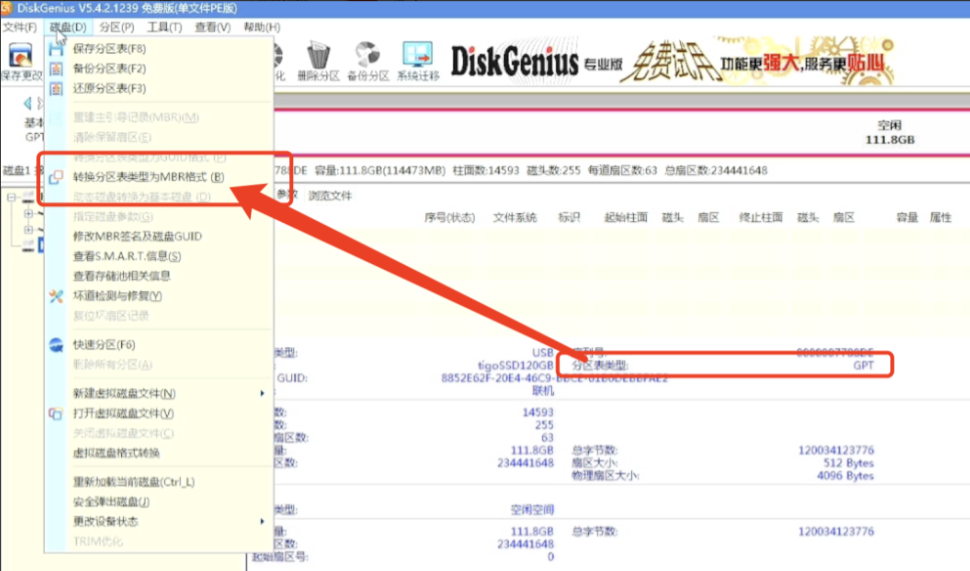
Task: Click the 14593 cylinders value
Action: pyautogui.click(x=538, y=412)
